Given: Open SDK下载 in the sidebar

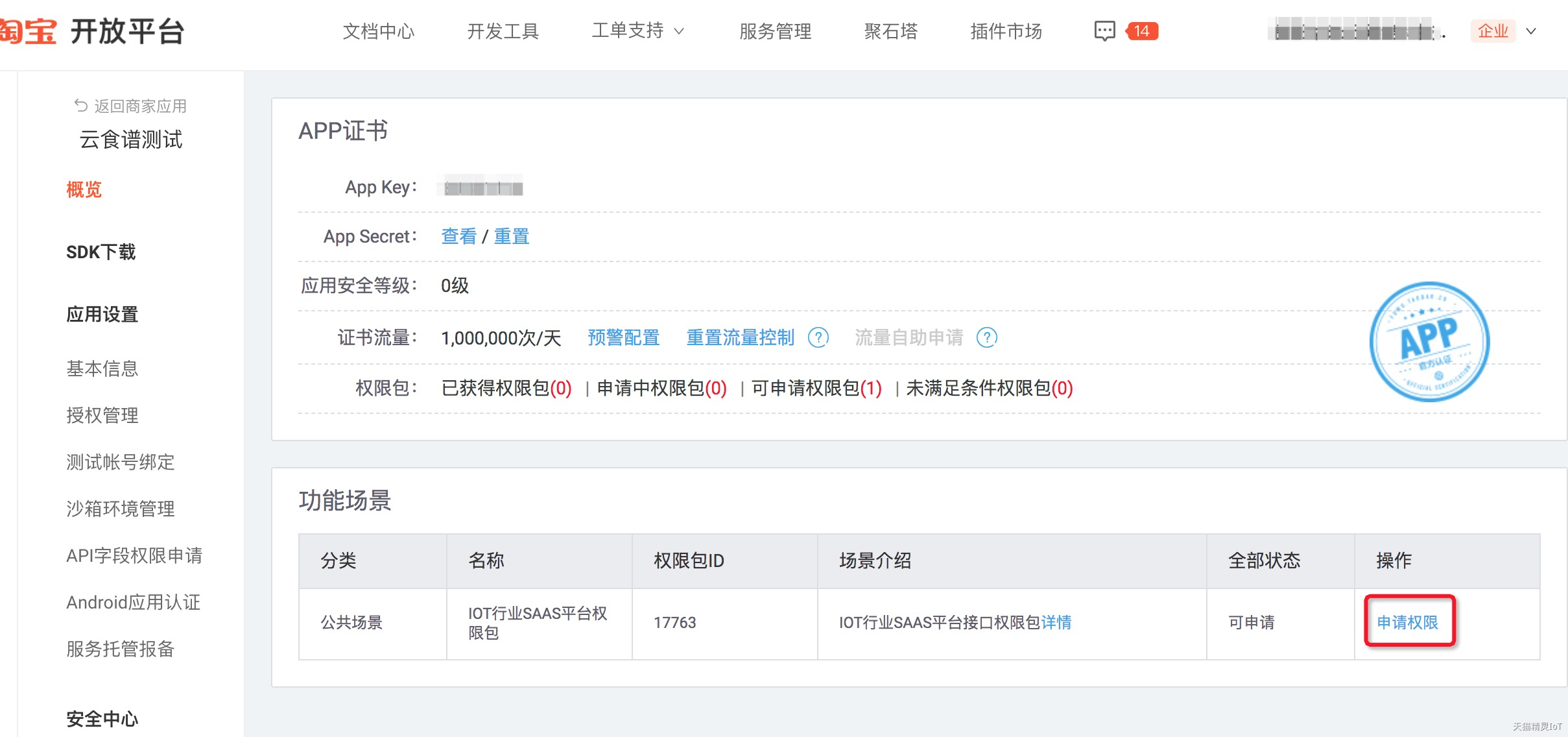Looking at the screenshot, I should 101,252.
